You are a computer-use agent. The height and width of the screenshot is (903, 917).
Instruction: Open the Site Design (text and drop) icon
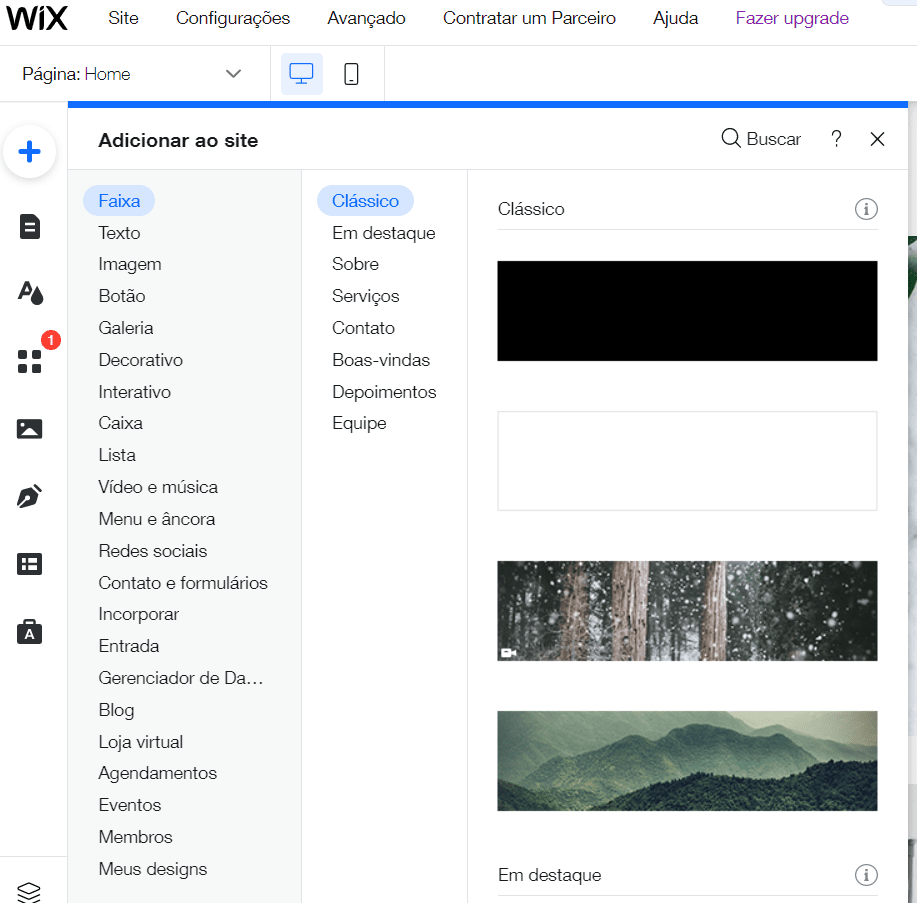pos(29,293)
